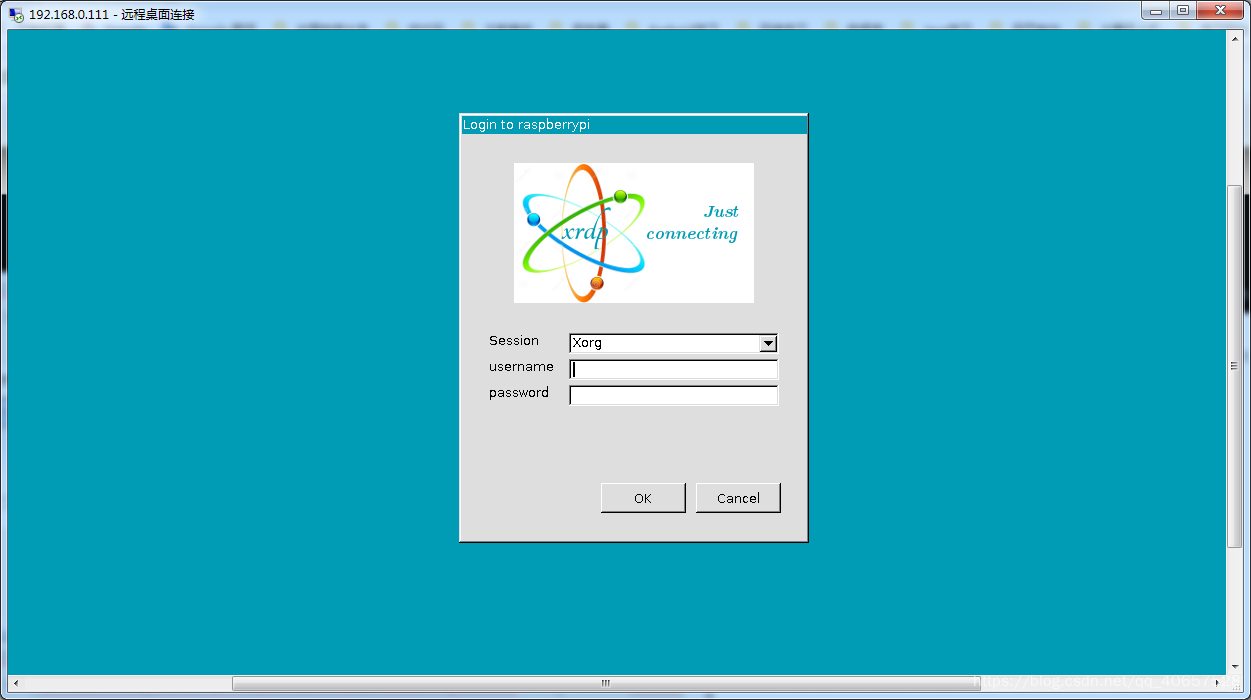Click the vertical scrollbar thumb

(1234, 366)
